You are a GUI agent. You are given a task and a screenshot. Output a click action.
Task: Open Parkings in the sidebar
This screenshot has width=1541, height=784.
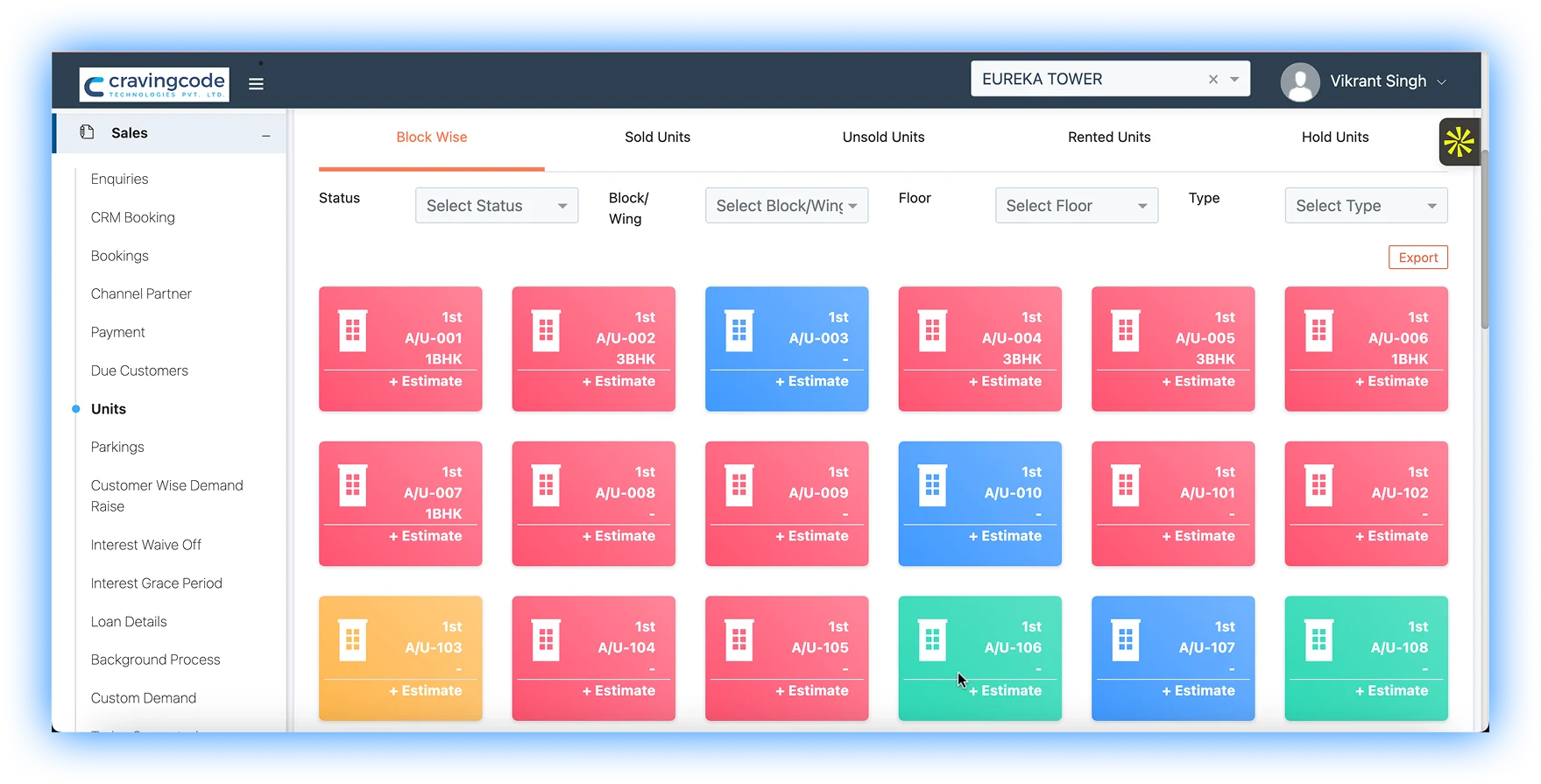pos(117,447)
